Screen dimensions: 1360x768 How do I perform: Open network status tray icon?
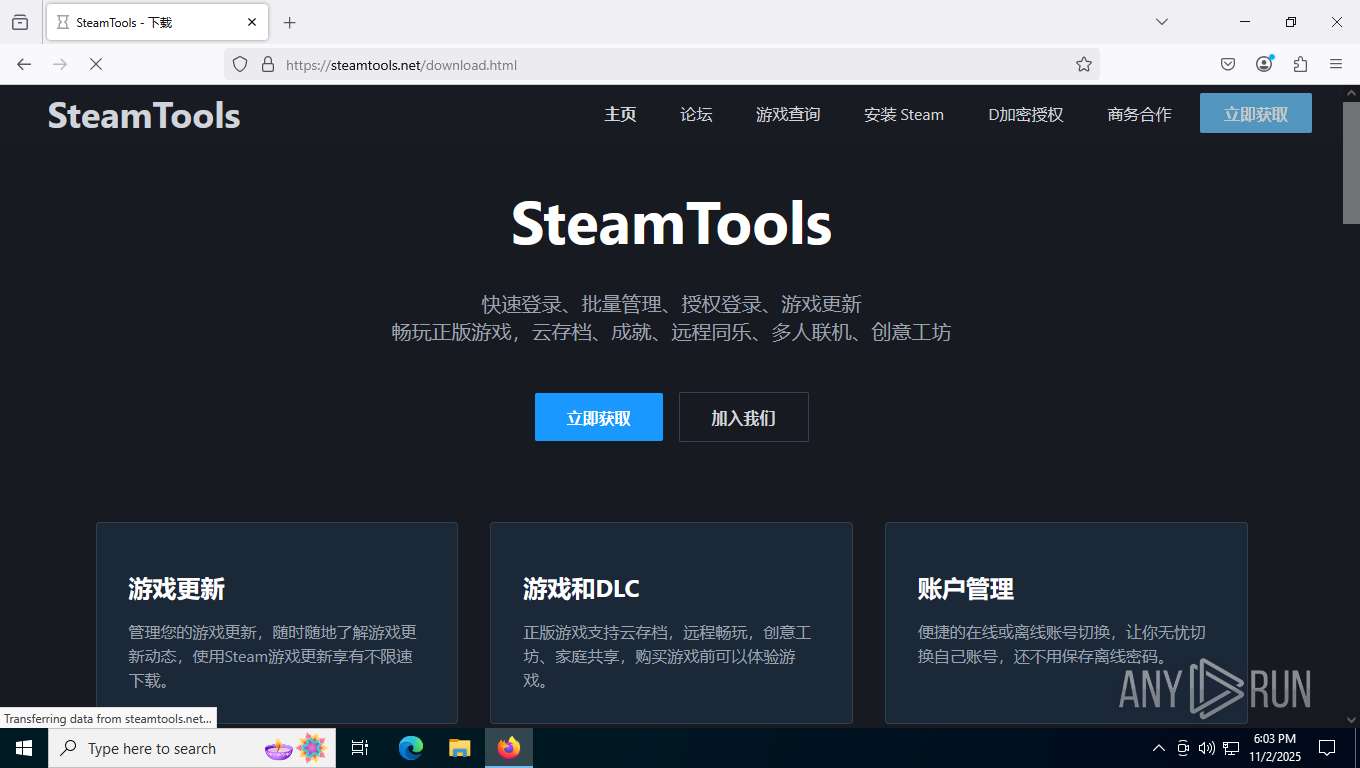(x=1230, y=748)
